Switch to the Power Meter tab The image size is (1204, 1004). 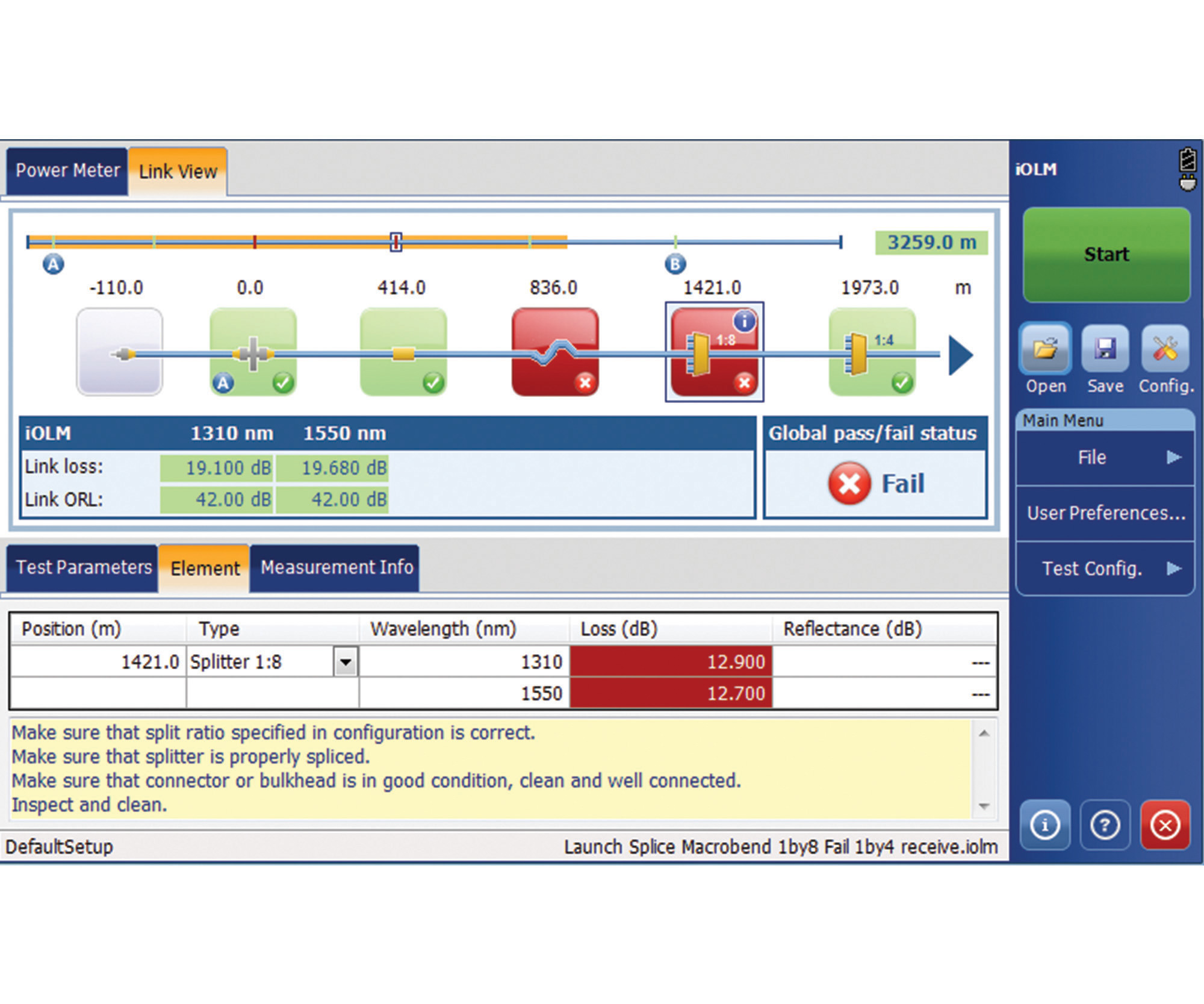[x=67, y=171]
